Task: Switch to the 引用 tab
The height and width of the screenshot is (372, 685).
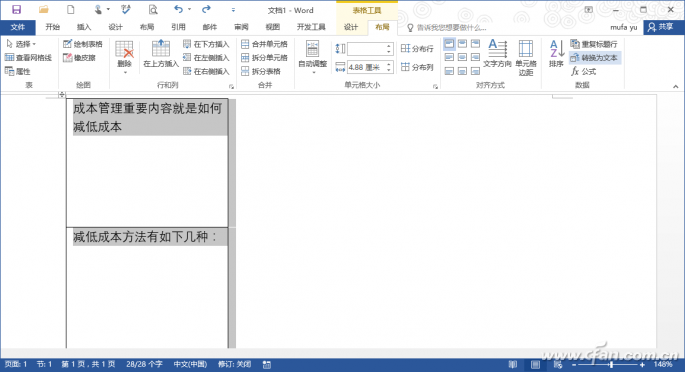Action: click(178, 27)
